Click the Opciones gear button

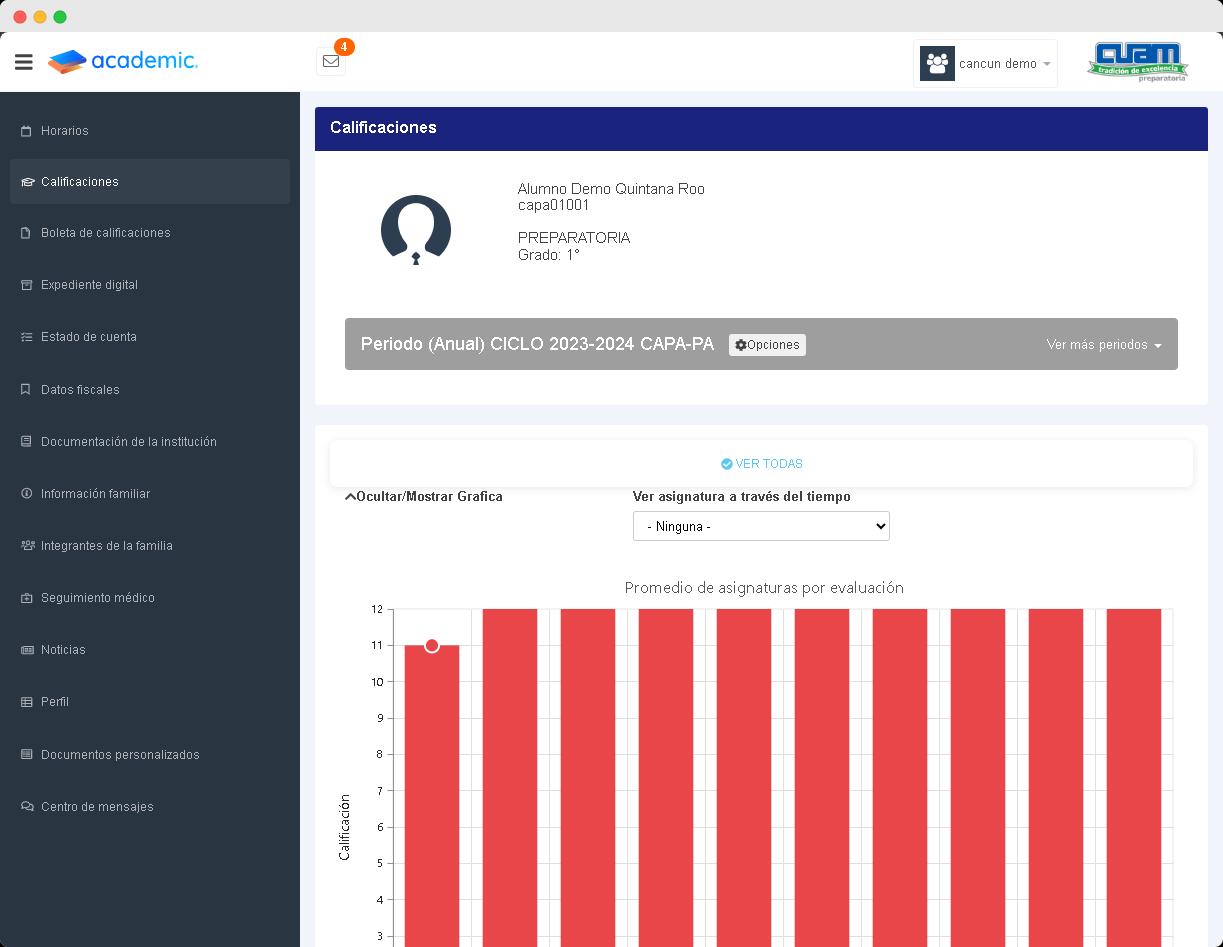click(x=767, y=345)
